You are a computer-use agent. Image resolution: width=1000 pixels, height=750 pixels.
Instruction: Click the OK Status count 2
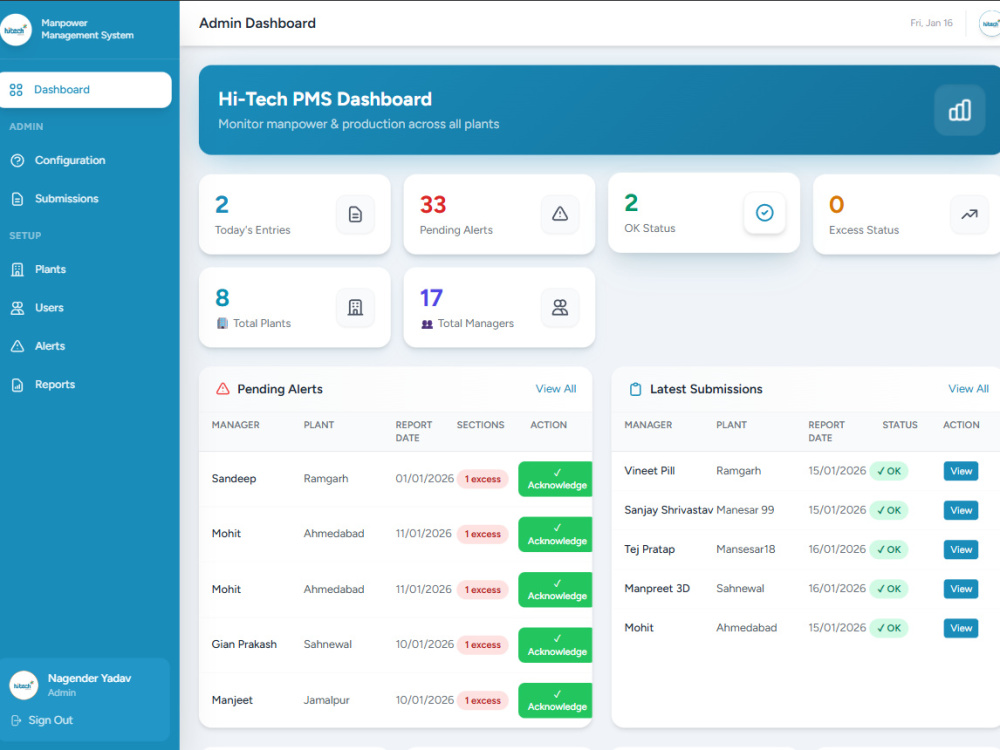631,203
